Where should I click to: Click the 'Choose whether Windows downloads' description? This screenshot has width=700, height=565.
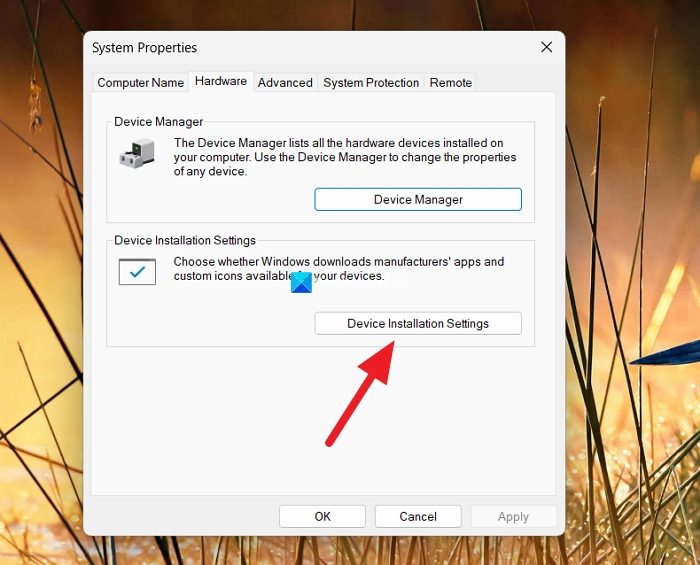(x=339, y=269)
